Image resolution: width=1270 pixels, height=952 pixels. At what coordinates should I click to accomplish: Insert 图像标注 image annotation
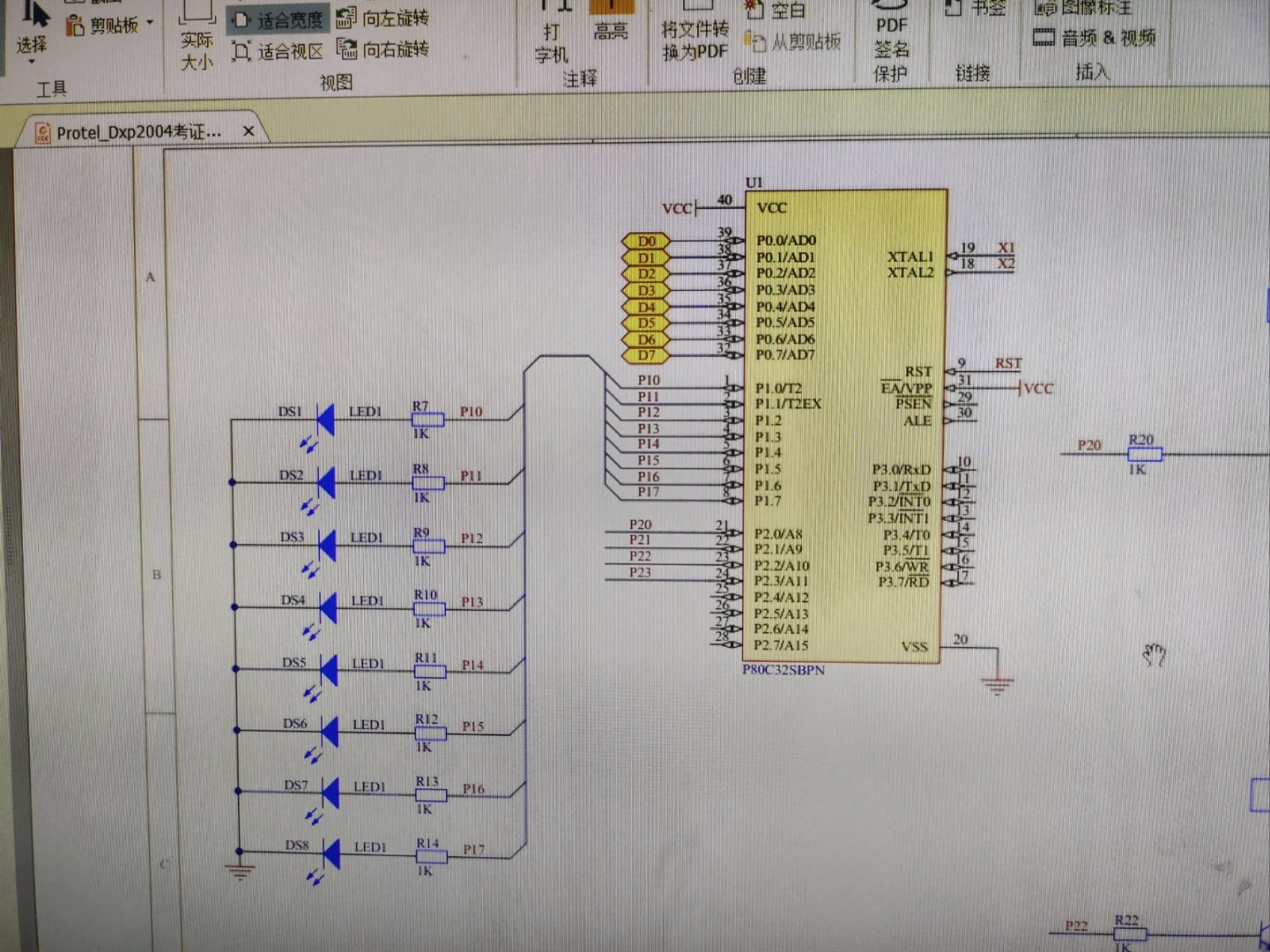click(x=1084, y=8)
